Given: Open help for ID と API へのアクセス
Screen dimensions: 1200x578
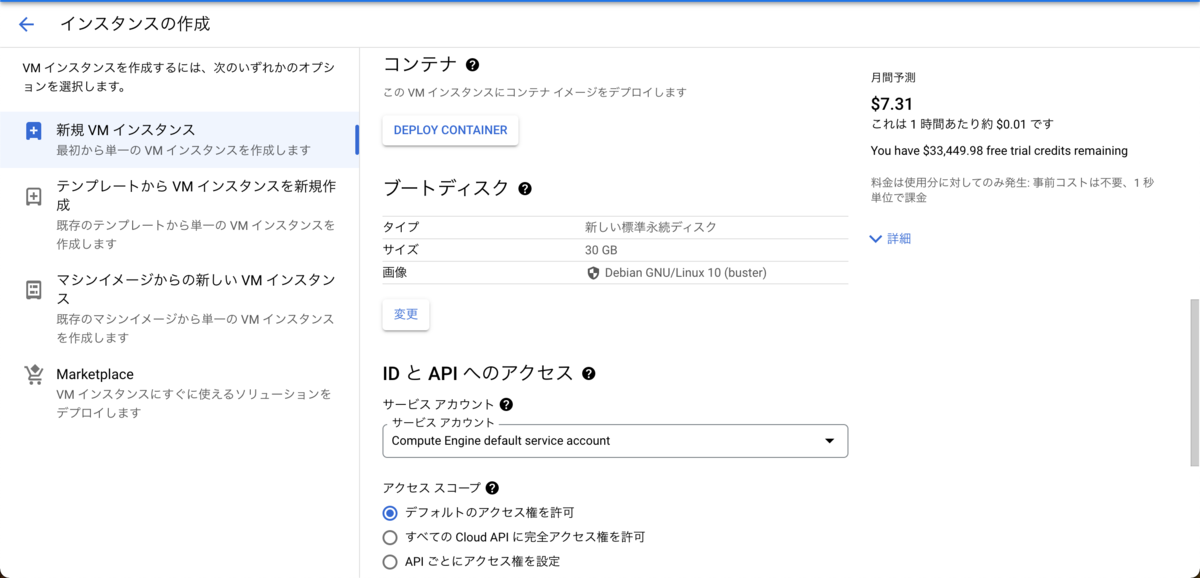Looking at the screenshot, I should (x=589, y=374).
